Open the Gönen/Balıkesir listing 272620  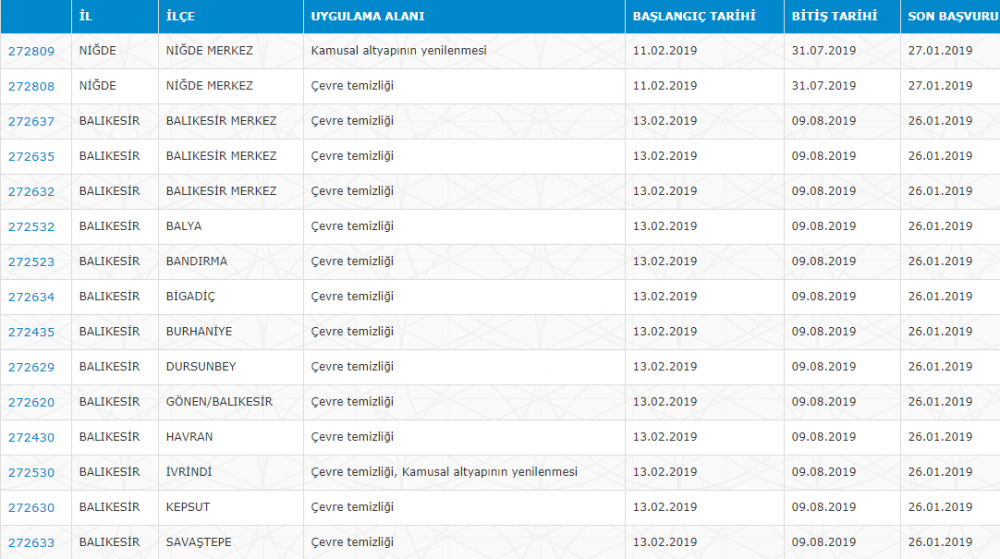point(31,402)
